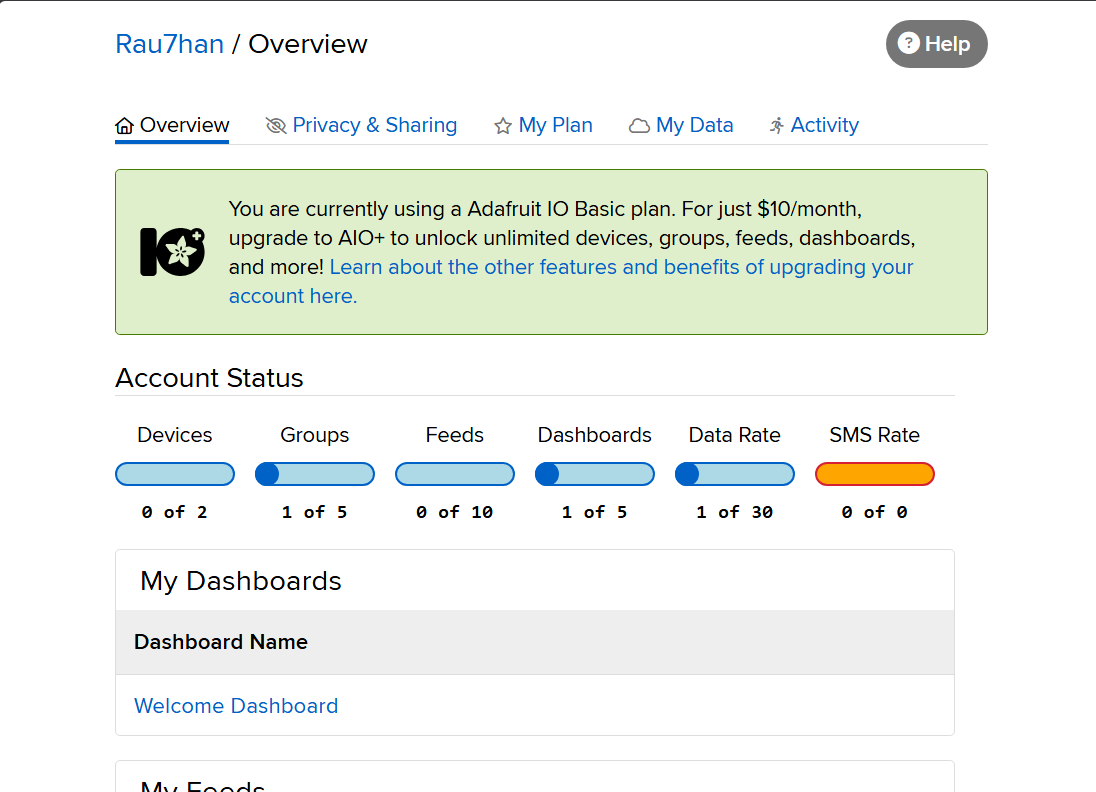Open the Rau7han profile link

tap(169, 44)
